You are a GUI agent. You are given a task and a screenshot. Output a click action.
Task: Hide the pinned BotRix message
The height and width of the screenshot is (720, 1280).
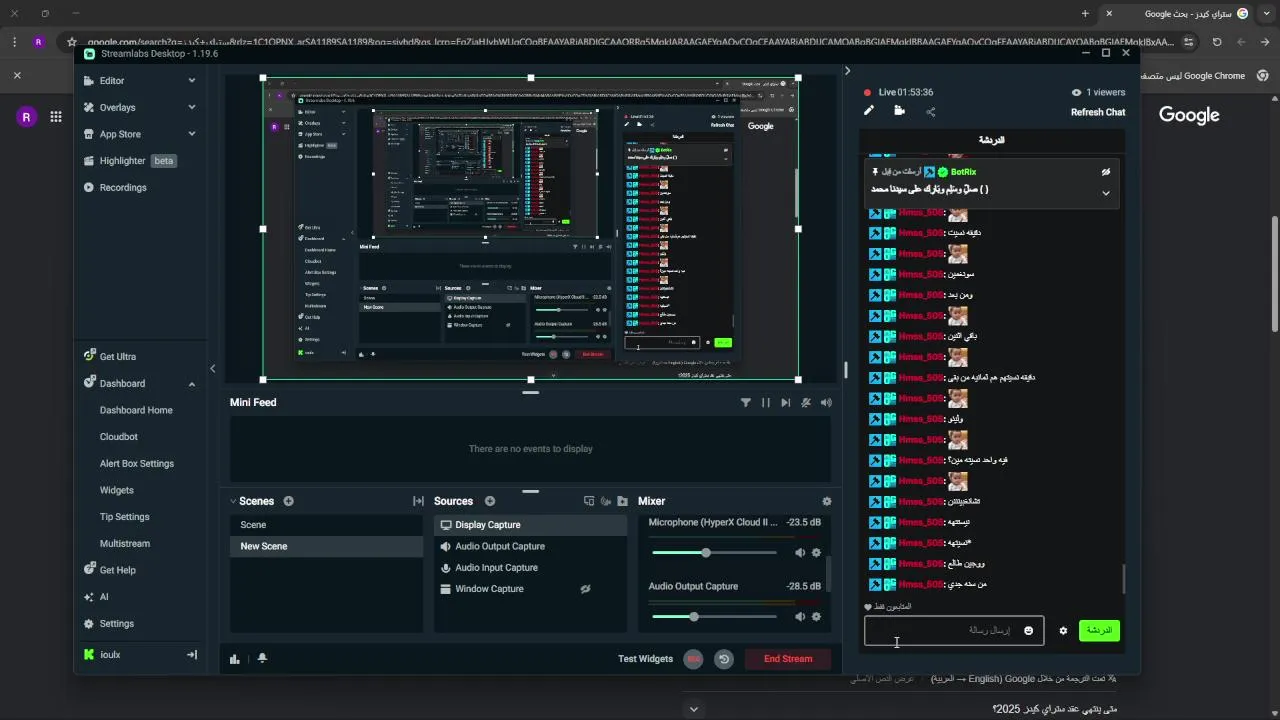[x=1106, y=172]
